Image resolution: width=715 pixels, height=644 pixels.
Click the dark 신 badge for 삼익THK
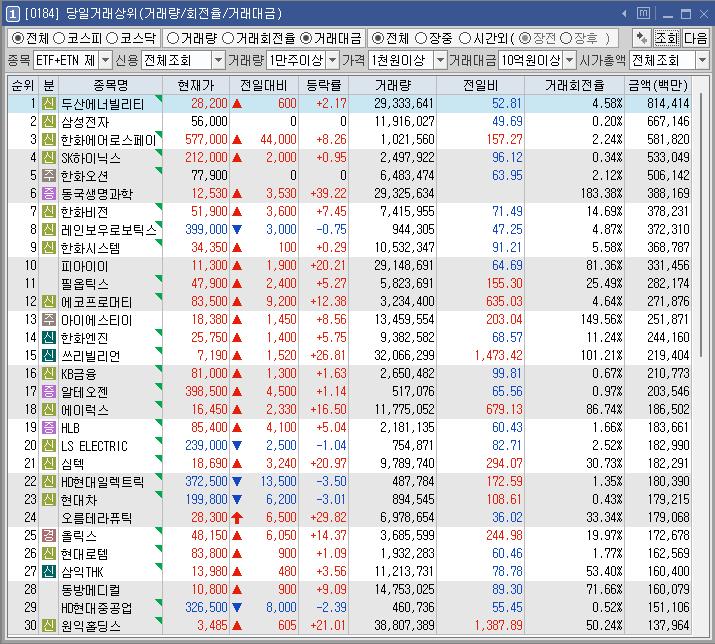coord(49,571)
